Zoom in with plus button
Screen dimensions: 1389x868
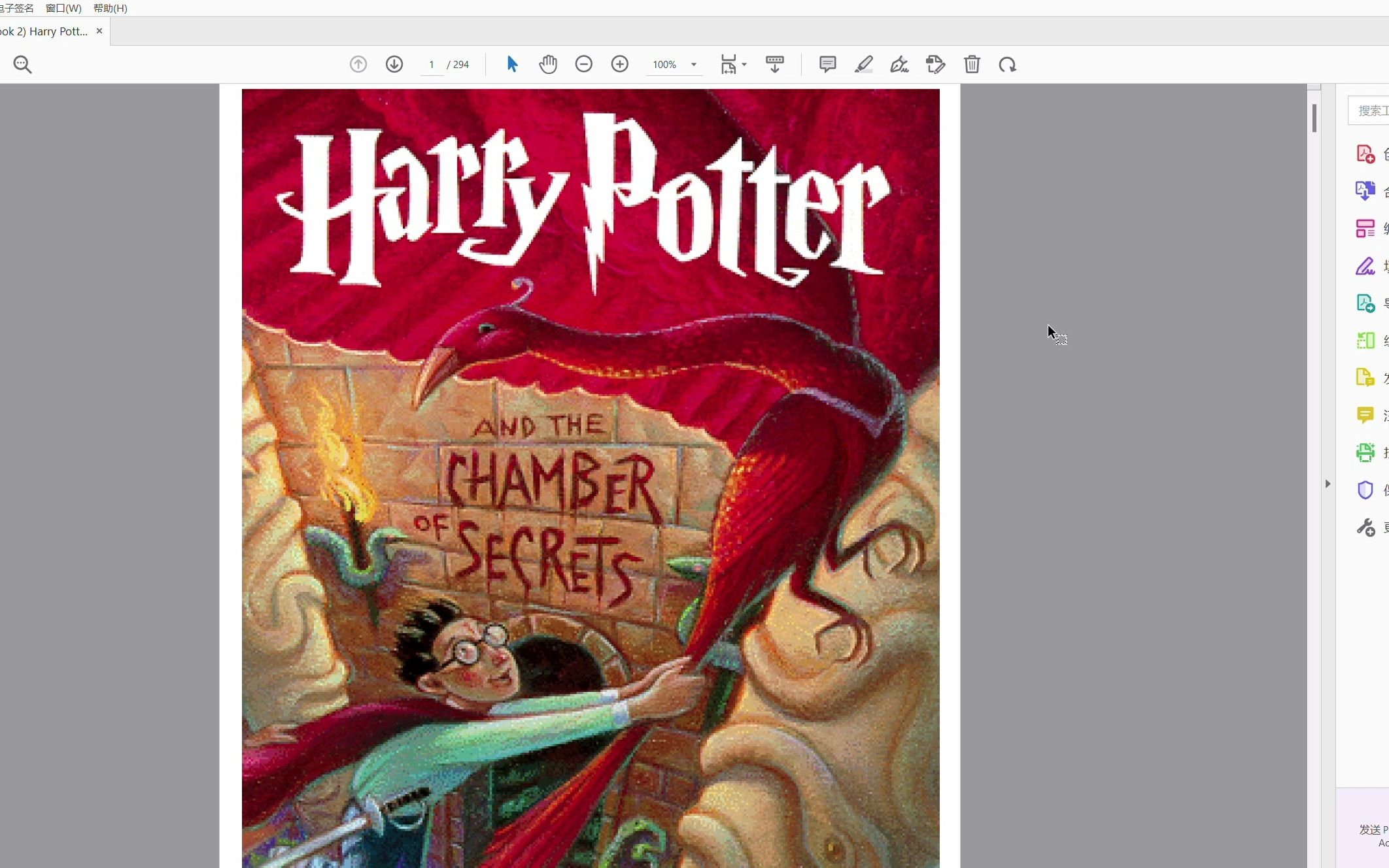pos(620,64)
